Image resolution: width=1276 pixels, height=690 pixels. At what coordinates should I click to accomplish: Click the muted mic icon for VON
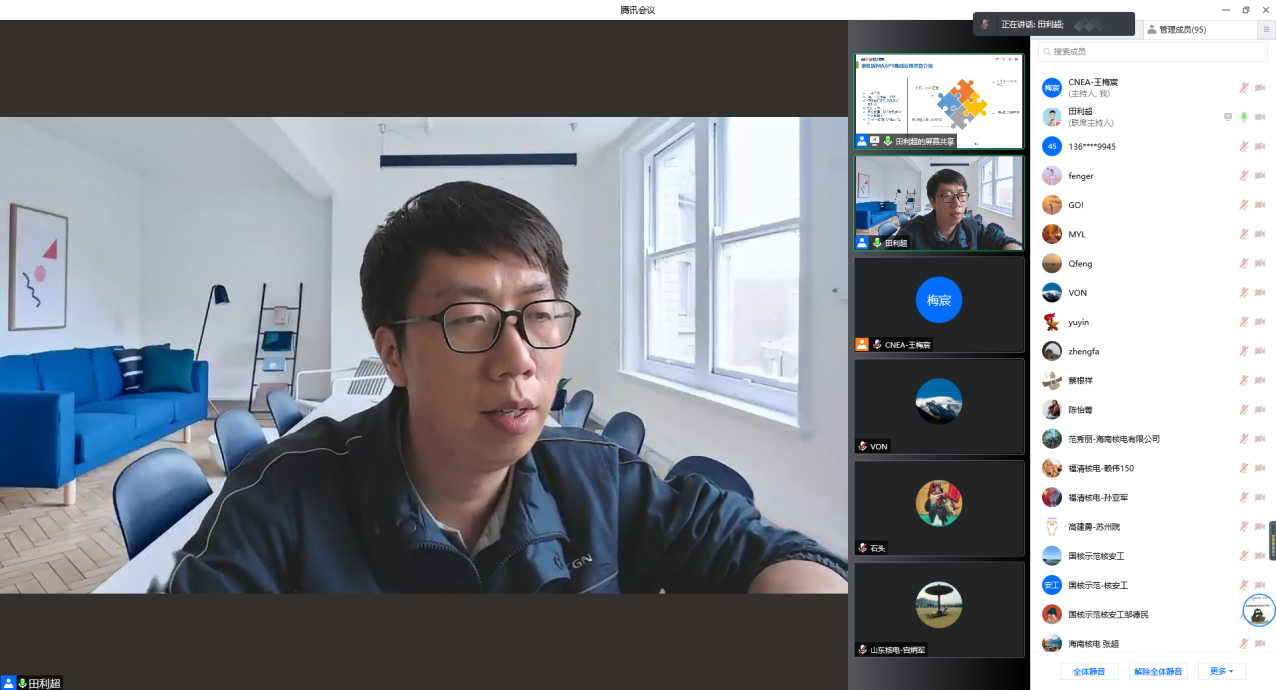(x=1244, y=293)
